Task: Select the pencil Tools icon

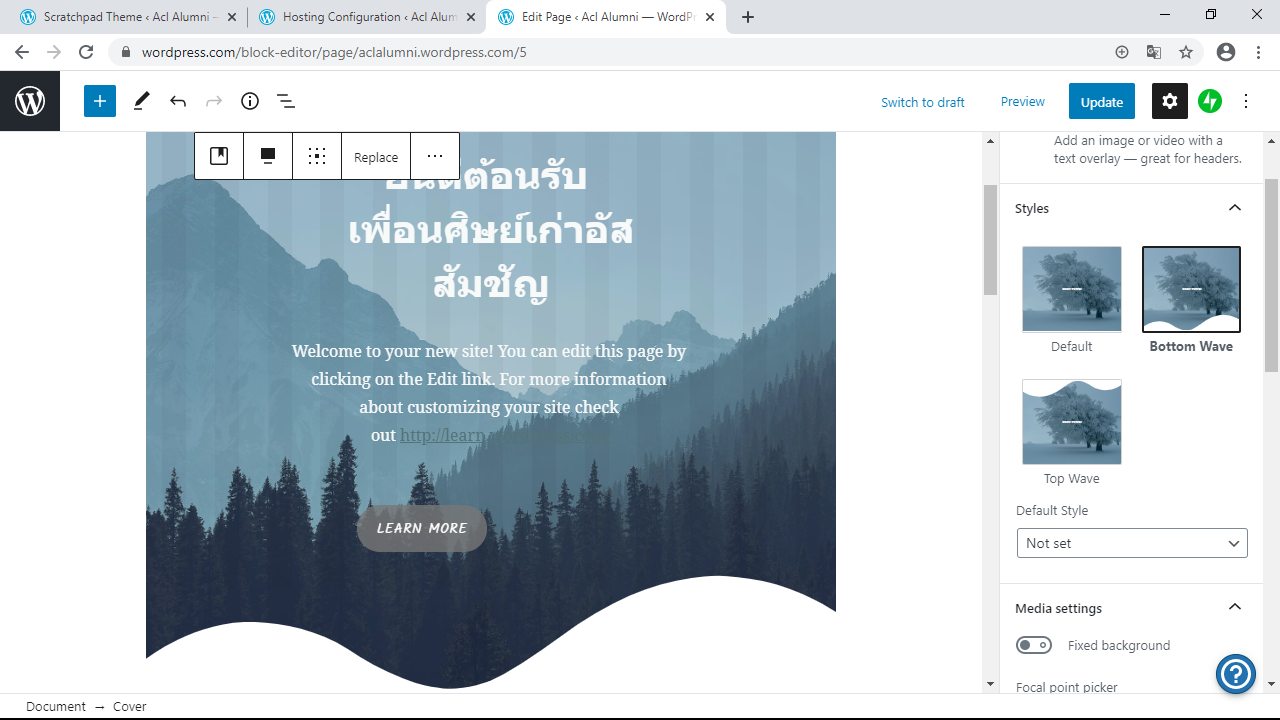Action: click(142, 101)
